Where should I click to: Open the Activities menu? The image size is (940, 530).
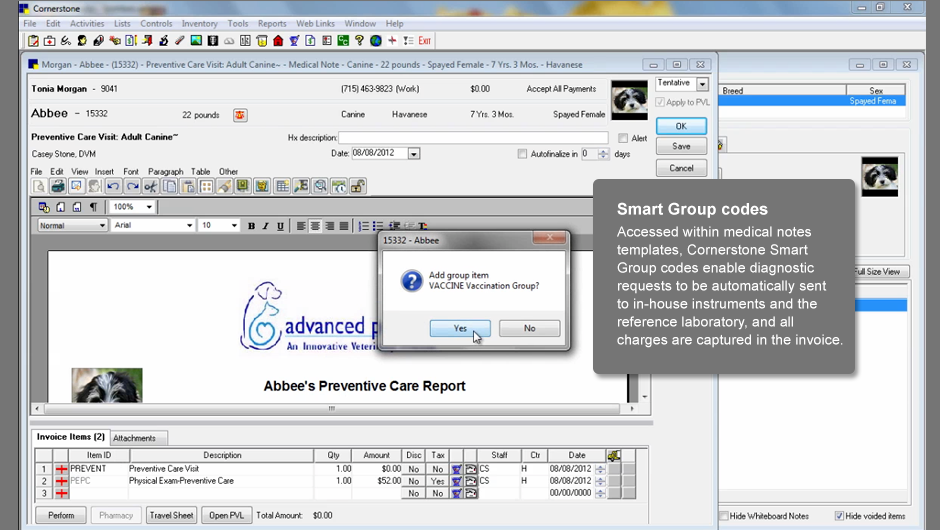pos(87,23)
